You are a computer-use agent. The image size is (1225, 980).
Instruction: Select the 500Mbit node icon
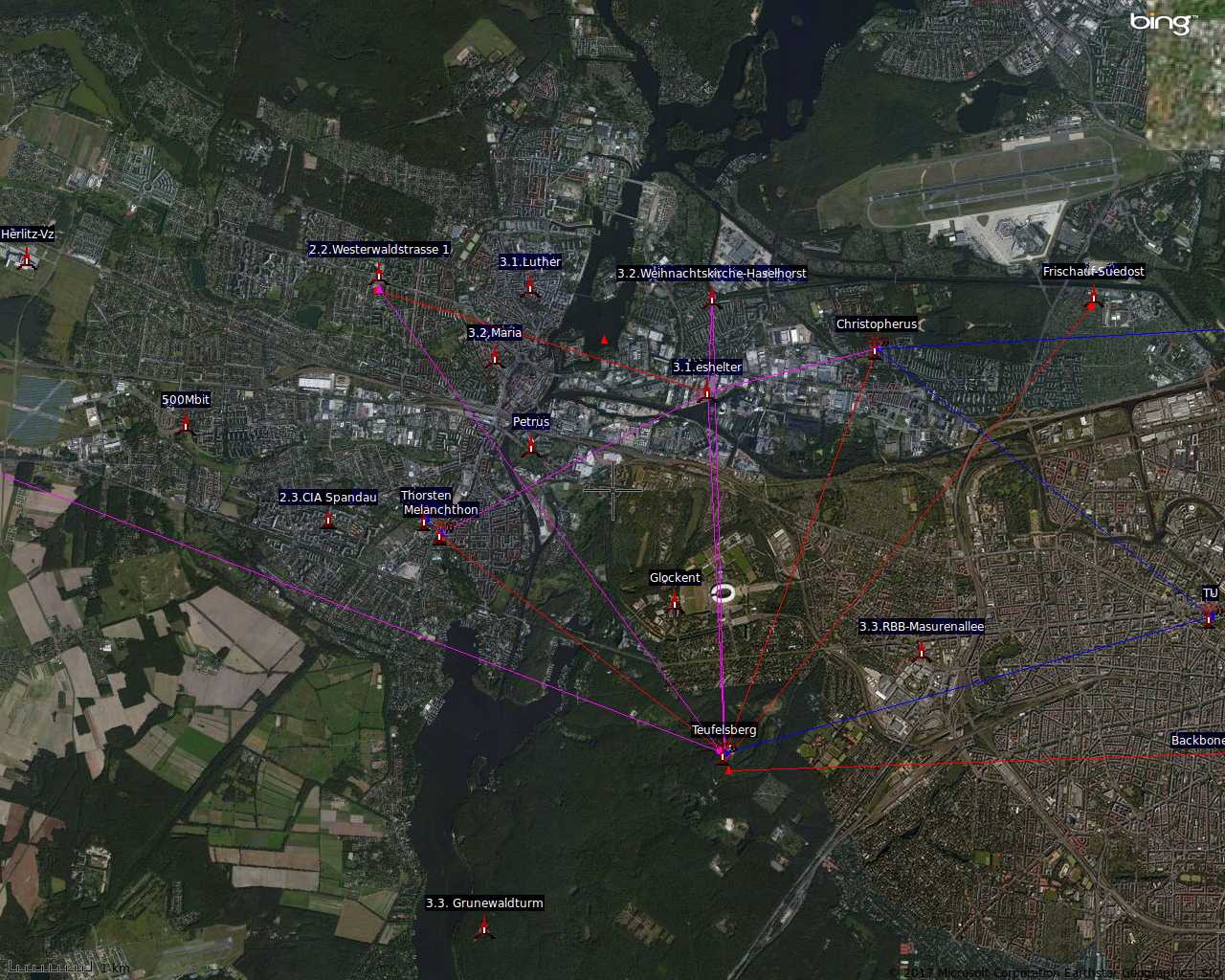pyautogui.click(x=186, y=424)
